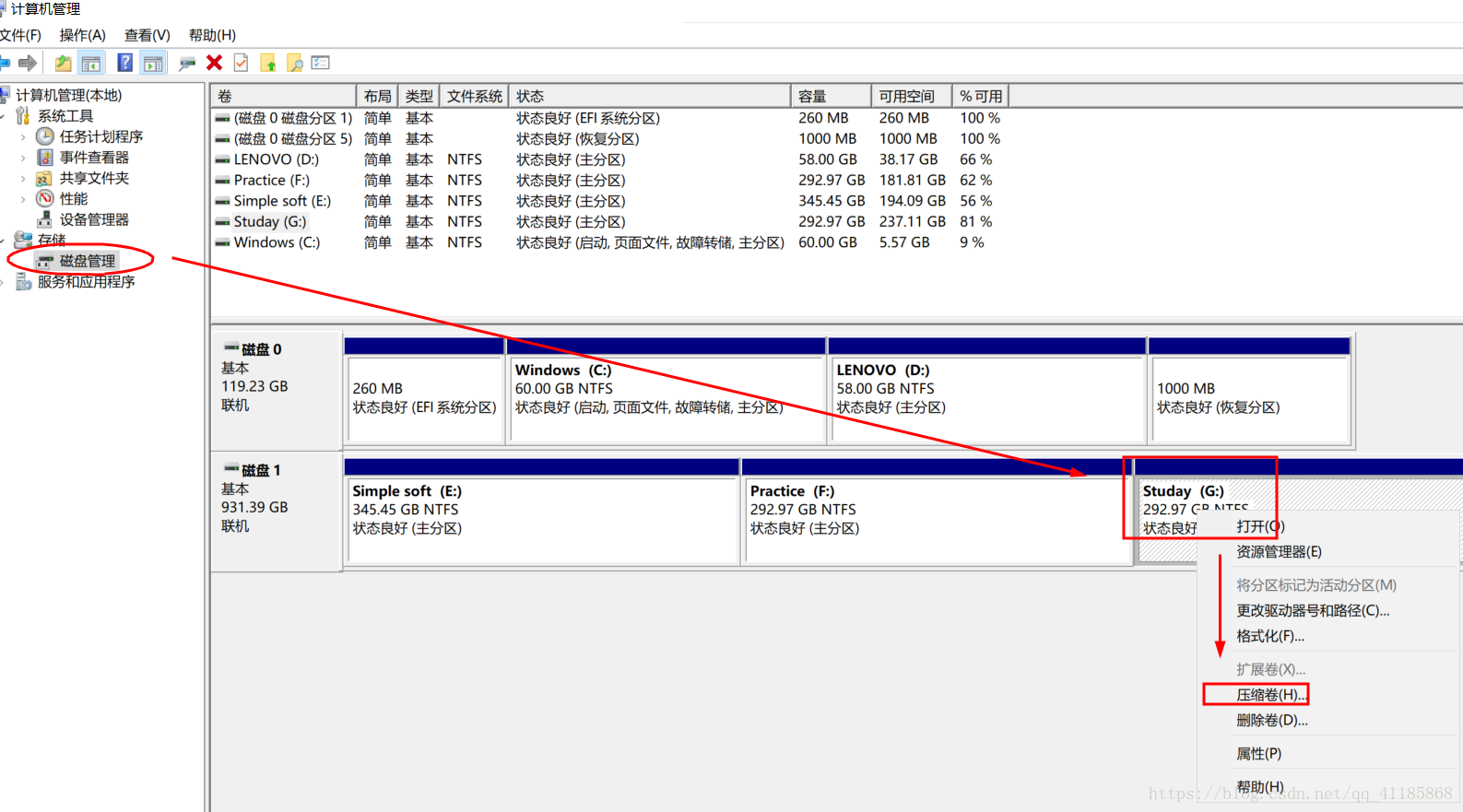Expand the 共享文件夹 chevron
The width and height of the screenshot is (1463, 812).
pyautogui.click(x=23, y=178)
